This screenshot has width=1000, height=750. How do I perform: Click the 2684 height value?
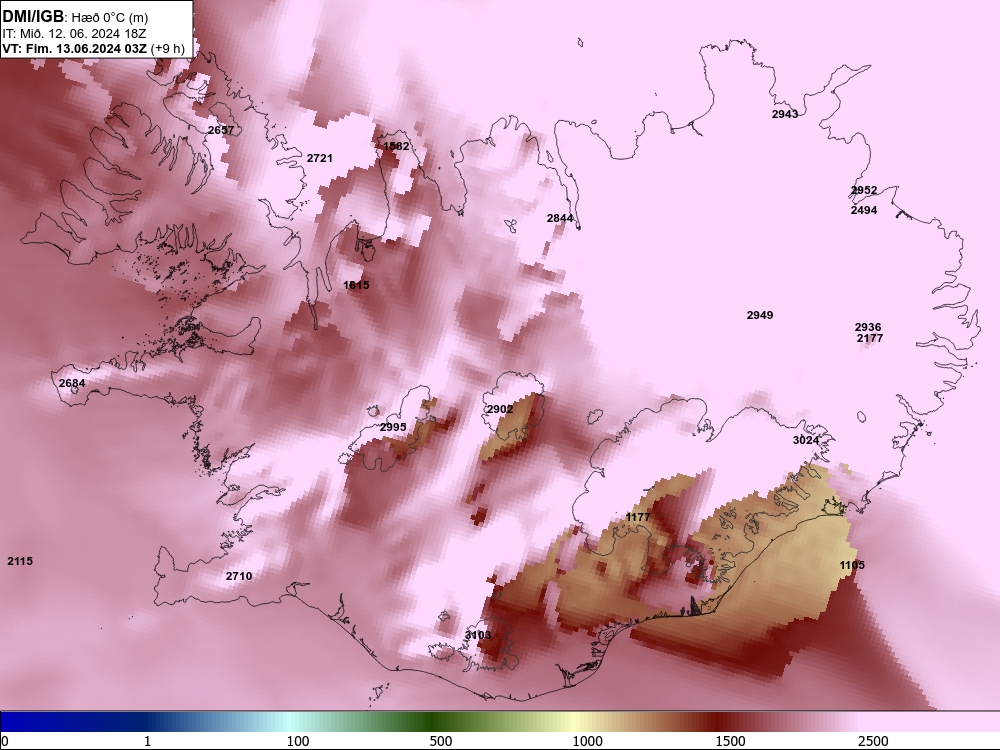pyautogui.click(x=71, y=383)
